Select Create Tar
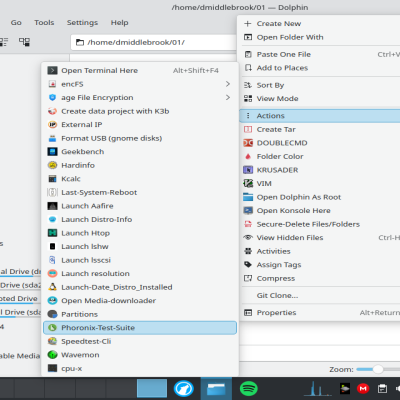The height and width of the screenshot is (400, 400). pos(320,129)
